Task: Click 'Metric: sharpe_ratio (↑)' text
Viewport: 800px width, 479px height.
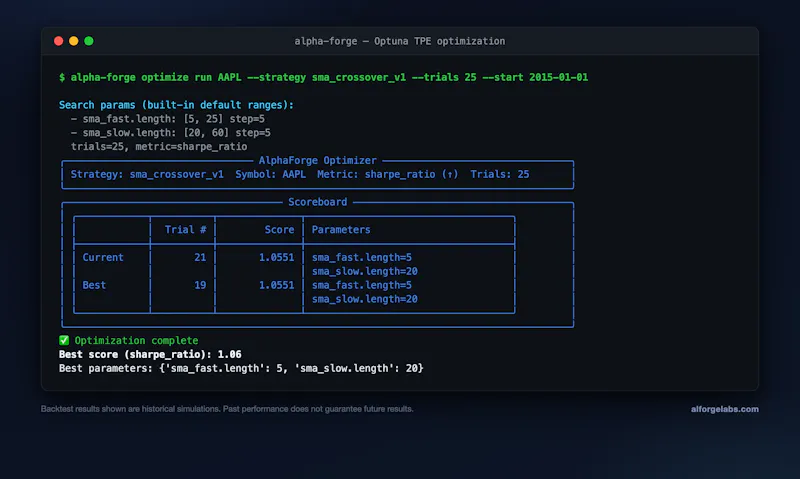Action: [x=387, y=174]
